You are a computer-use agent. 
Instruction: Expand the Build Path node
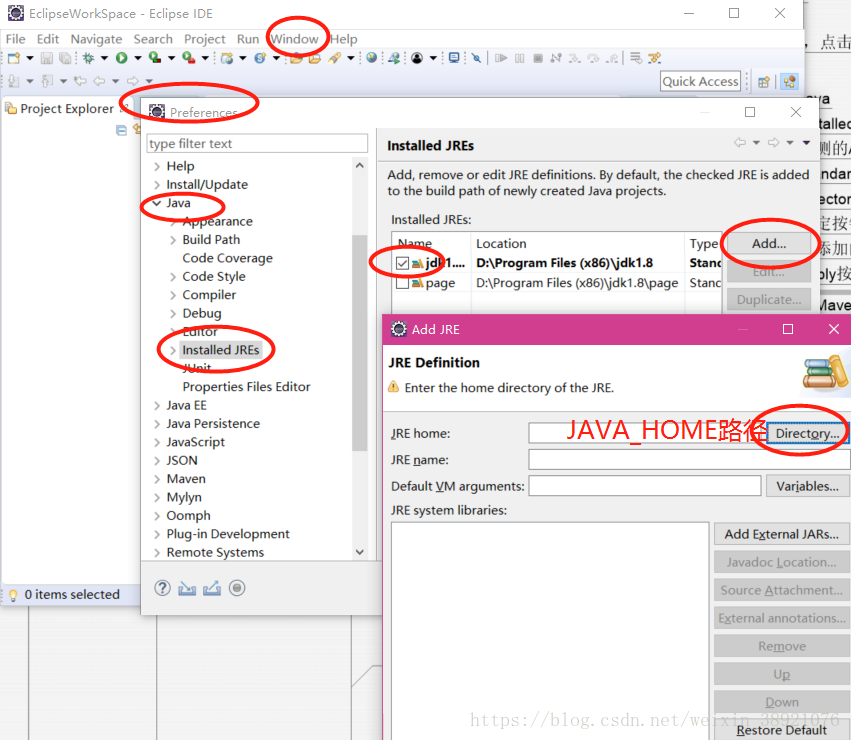(173, 240)
